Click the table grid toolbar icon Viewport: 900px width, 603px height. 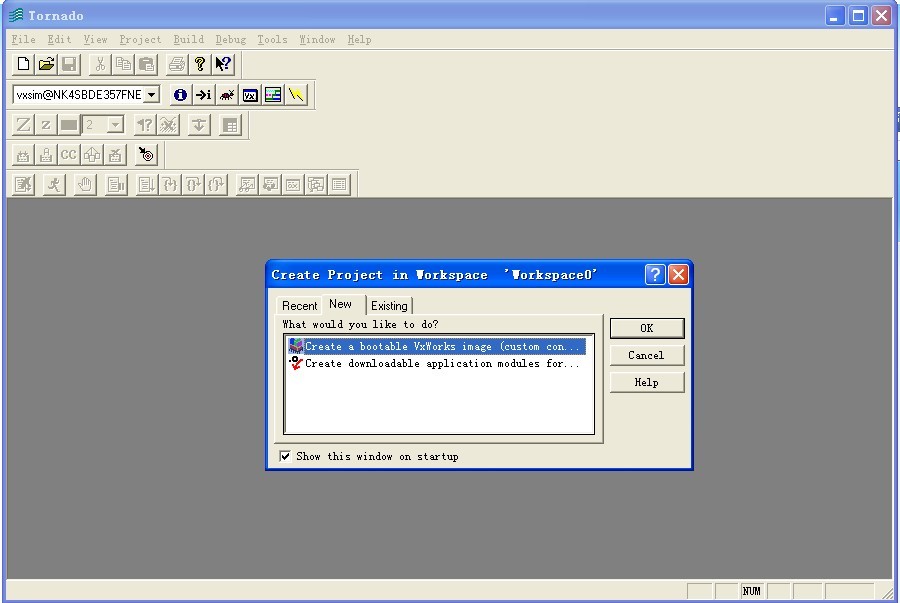(x=230, y=125)
